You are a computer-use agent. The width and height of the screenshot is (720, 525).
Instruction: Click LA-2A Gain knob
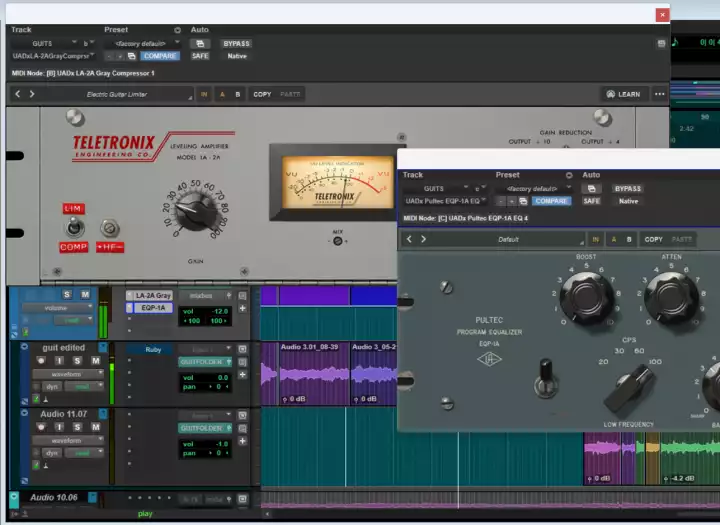197,211
